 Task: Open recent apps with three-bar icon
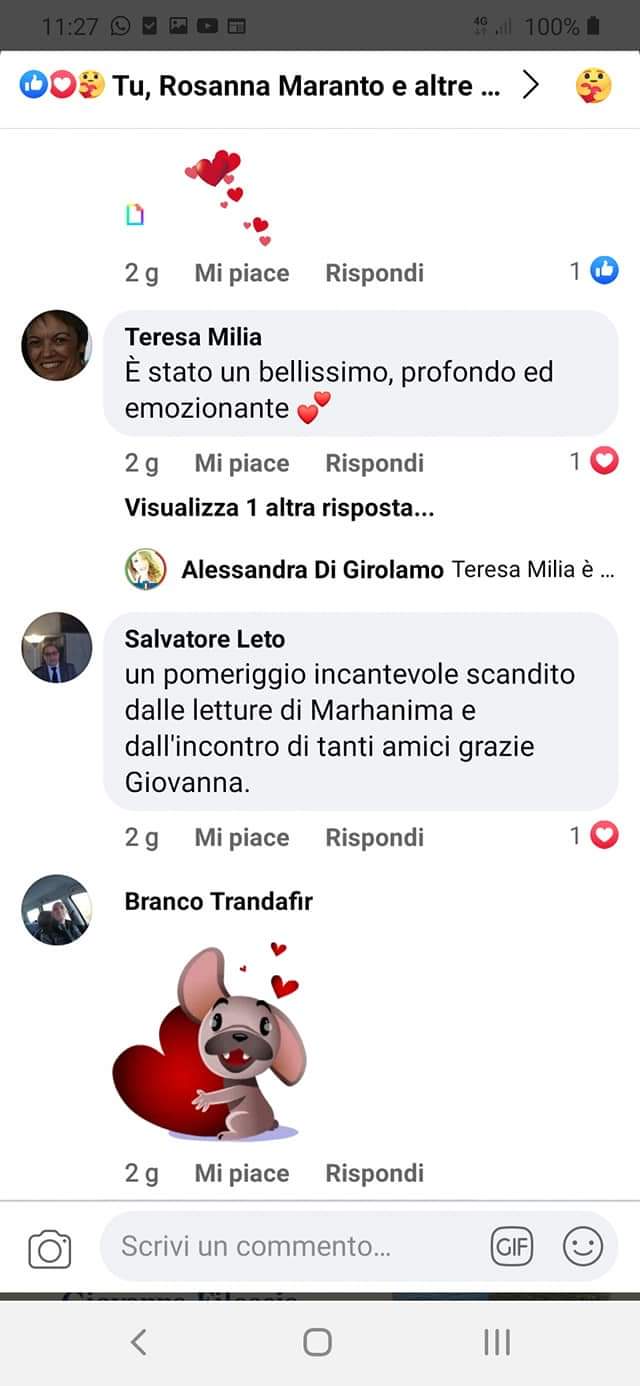[x=497, y=1342]
